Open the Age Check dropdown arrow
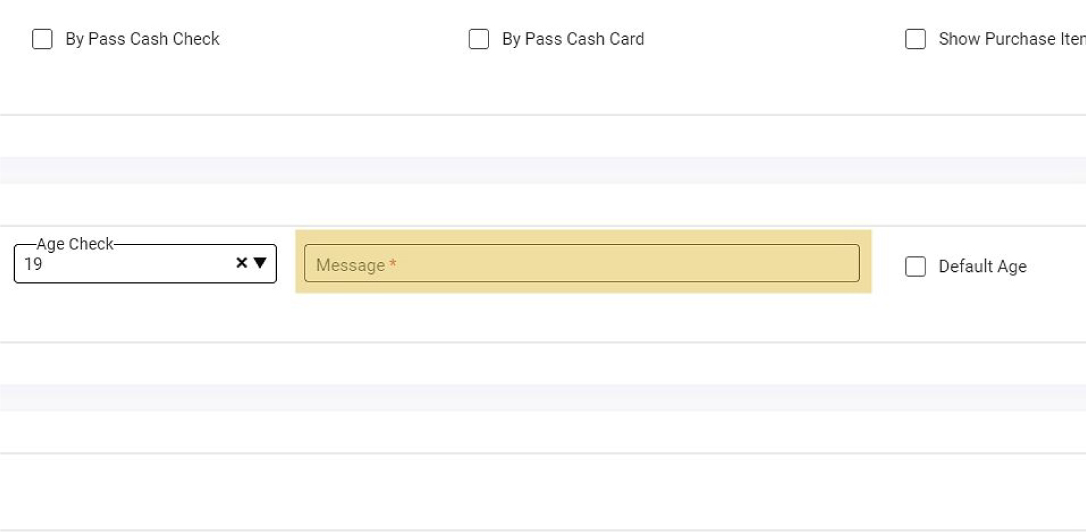The width and height of the screenshot is (1086, 532). [260, 263]
